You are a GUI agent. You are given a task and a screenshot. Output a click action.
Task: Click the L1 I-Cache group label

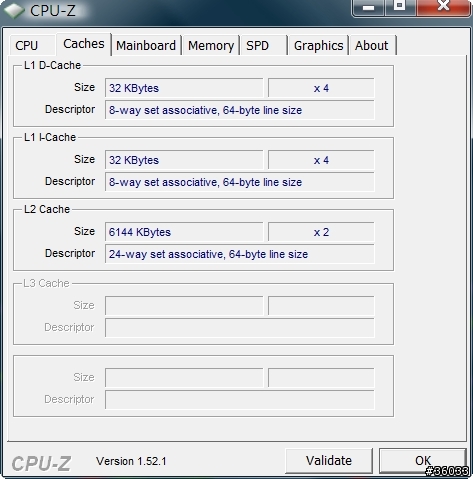pos(50,137)
